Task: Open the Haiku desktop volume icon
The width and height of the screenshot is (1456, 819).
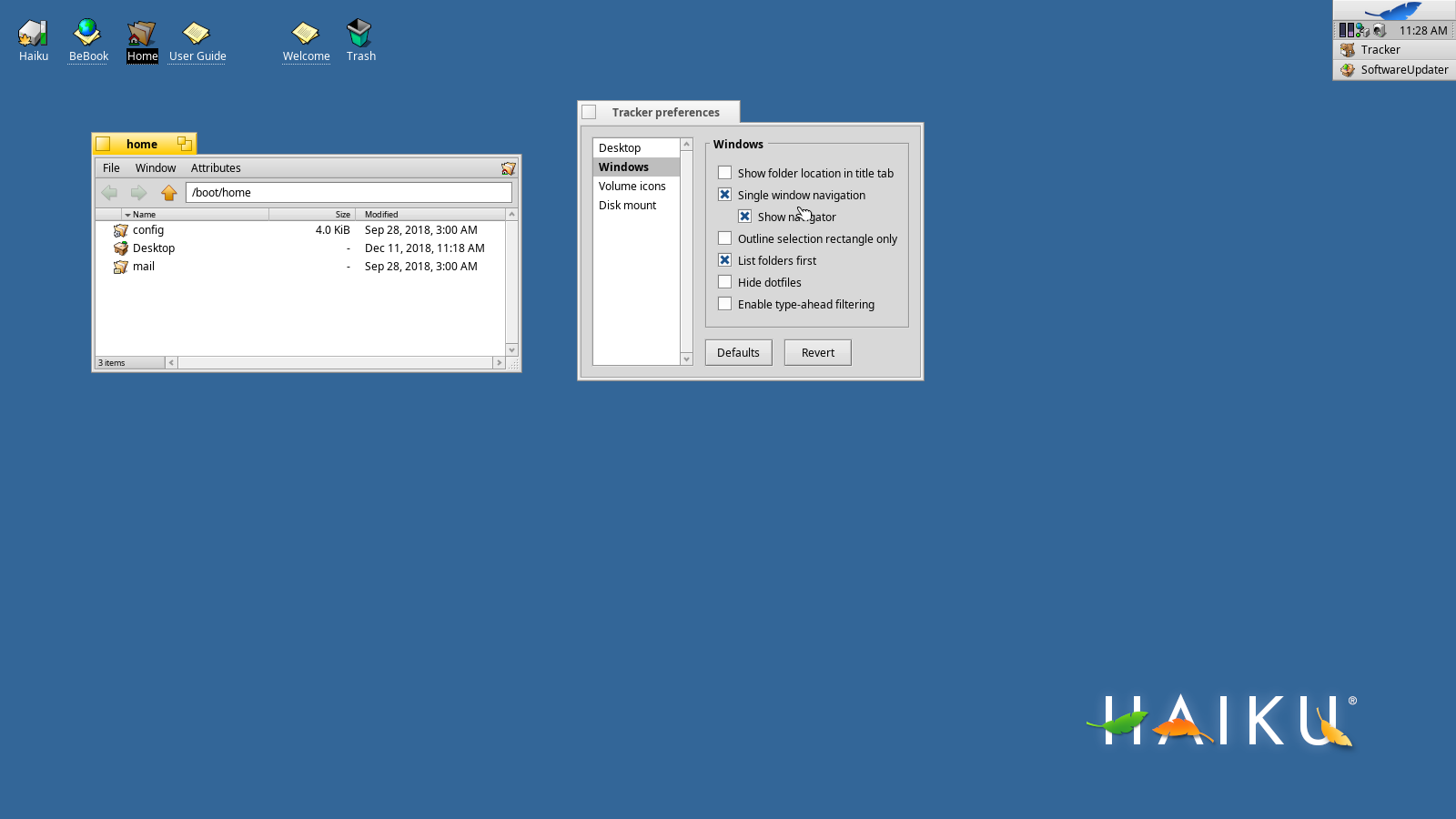Action: coord(34,33)
